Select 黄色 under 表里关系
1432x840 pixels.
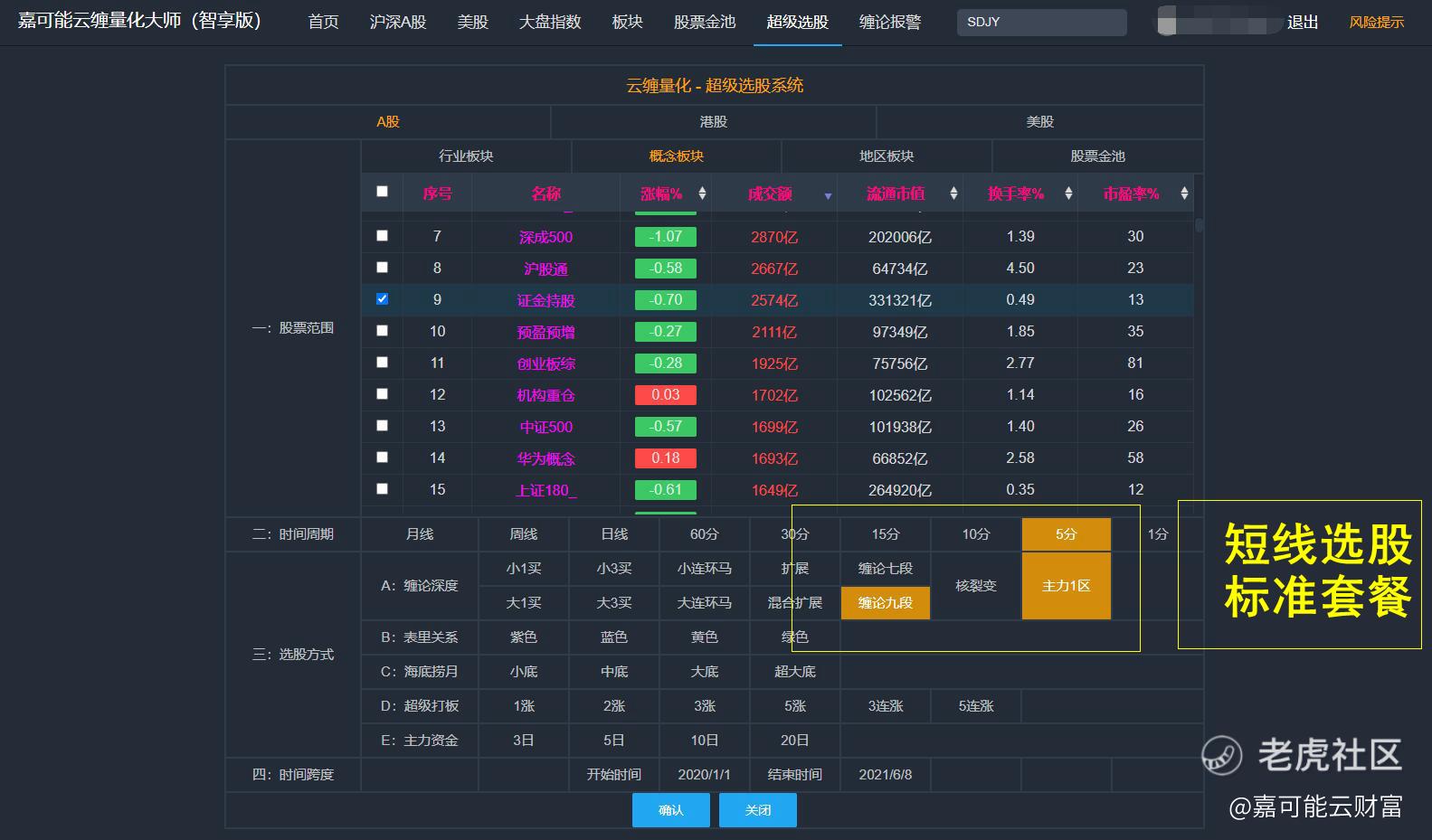705,637
